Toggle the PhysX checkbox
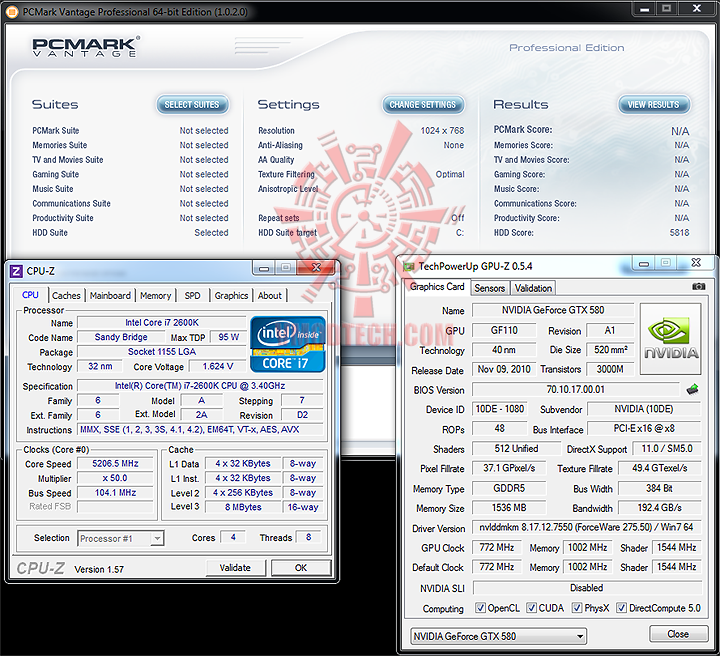The height and width of the screenshot is (656, 720). (577, 608)
